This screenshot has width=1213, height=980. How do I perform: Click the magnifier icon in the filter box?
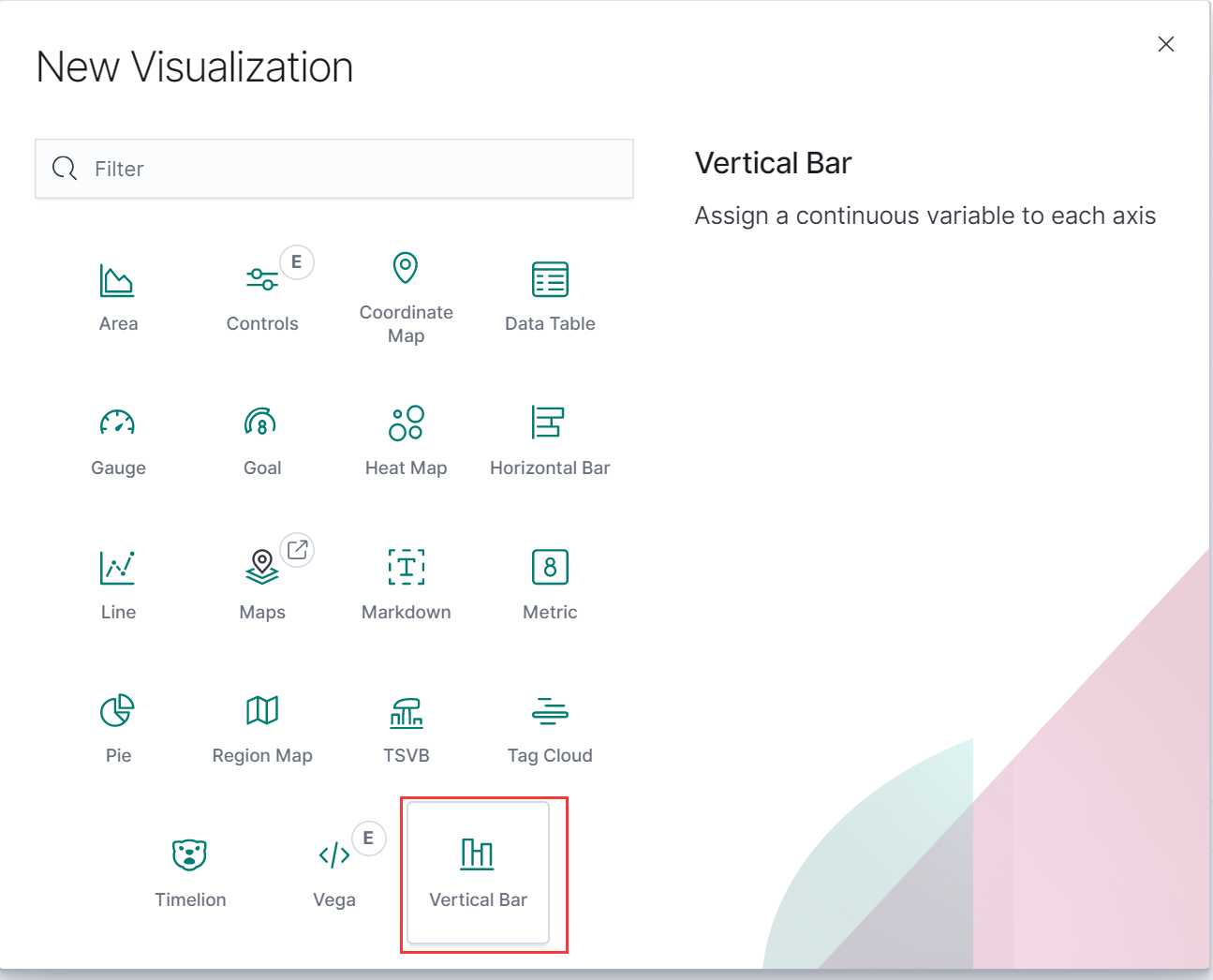point(65,169)
